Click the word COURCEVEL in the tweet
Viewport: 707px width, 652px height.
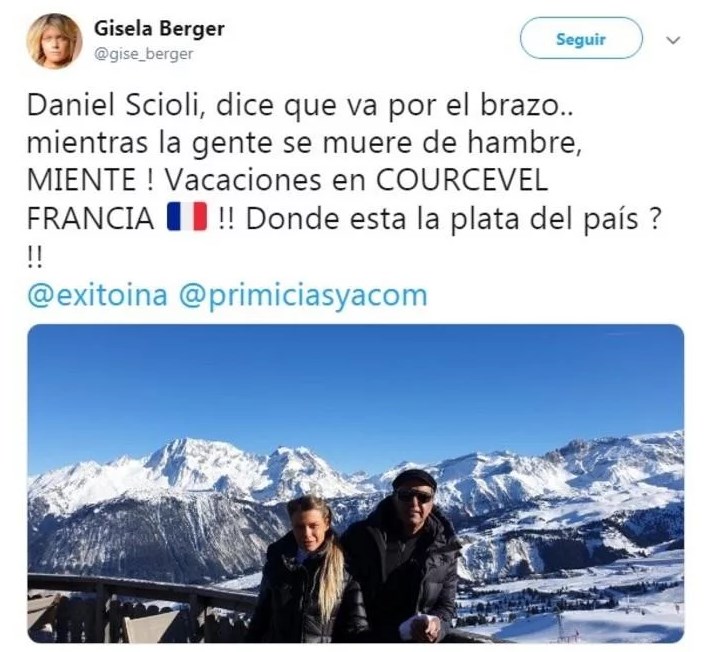click(462, 179)
